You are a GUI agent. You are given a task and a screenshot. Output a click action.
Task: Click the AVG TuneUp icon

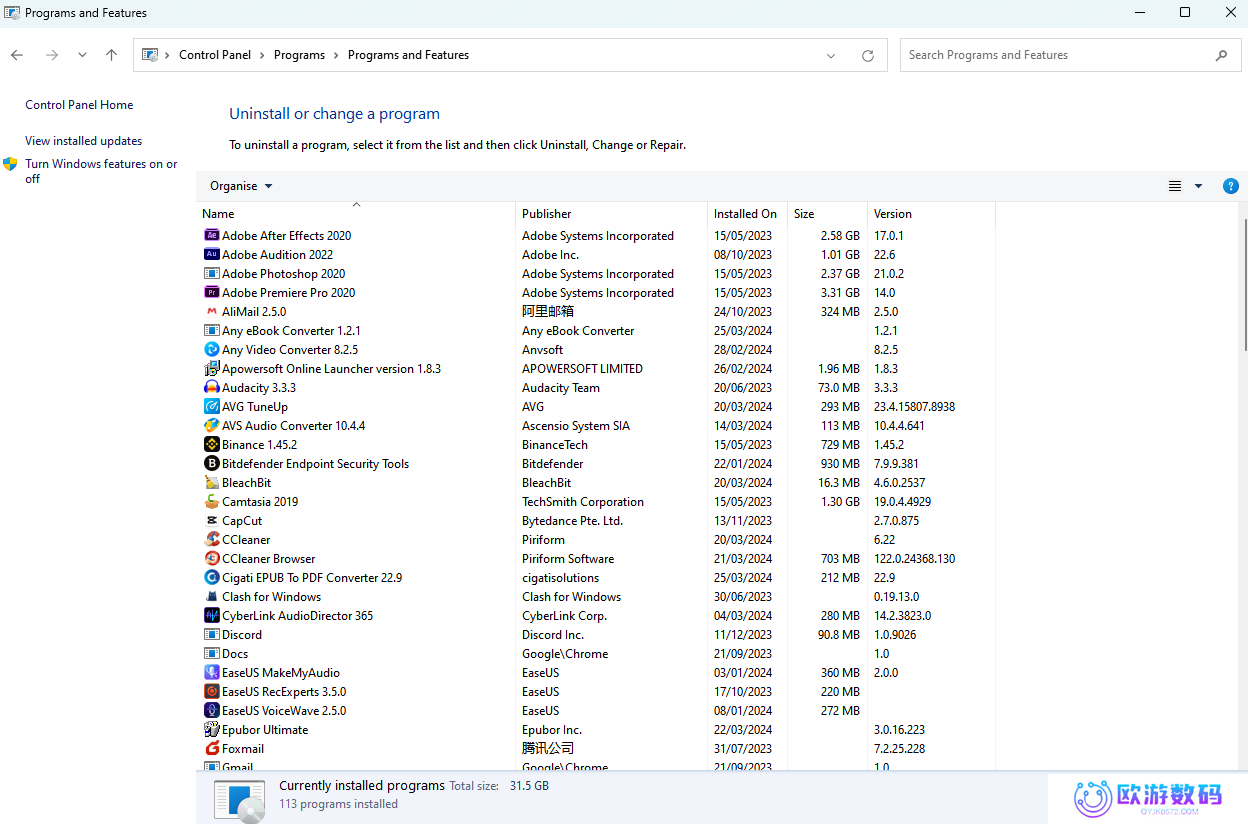pos(211,407)
